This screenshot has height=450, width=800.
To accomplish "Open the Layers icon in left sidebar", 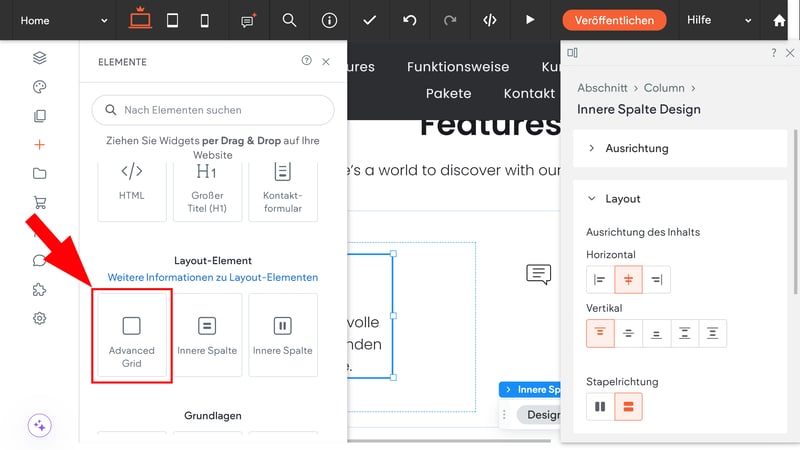I will (x=40, y=57).
